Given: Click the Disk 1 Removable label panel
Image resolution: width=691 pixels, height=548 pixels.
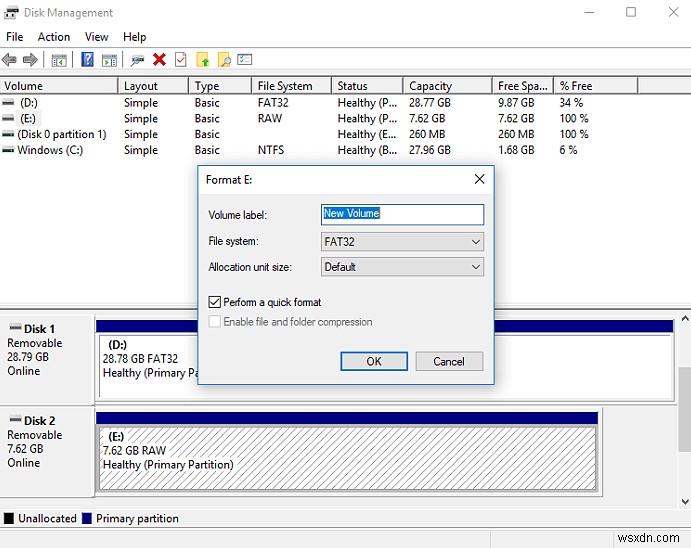Looking at the screenshot, I should pos(47,358).
